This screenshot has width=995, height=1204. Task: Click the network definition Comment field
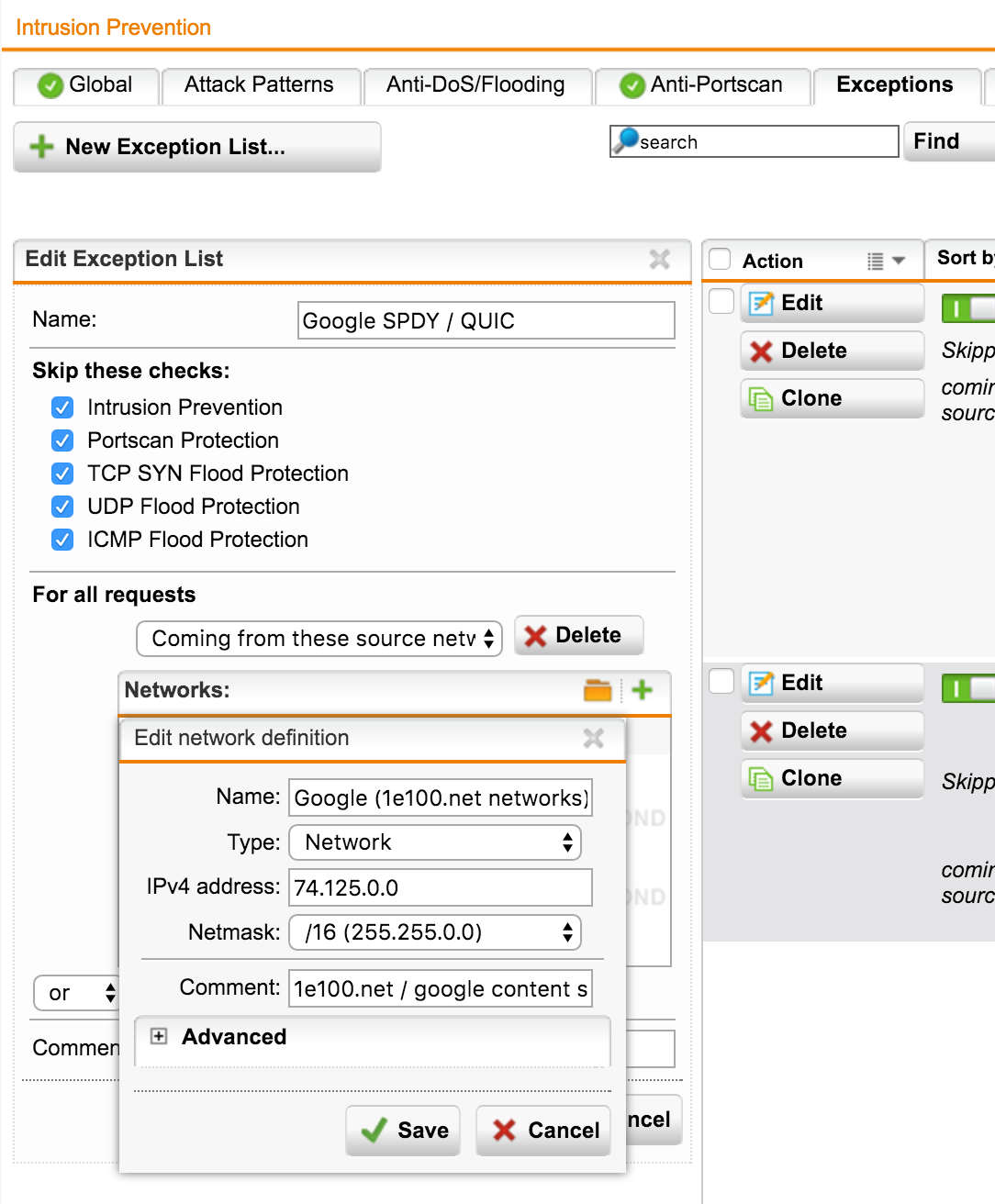(x=441, y=988)
